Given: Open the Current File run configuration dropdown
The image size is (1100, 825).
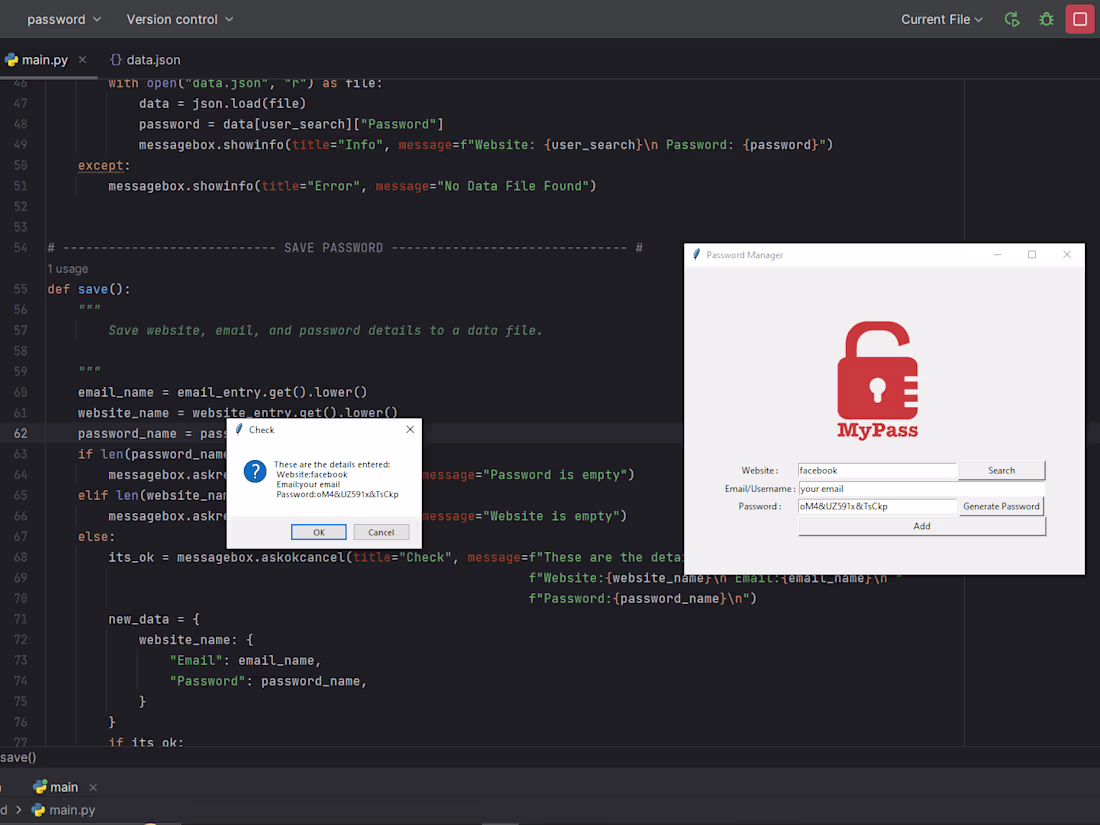Looking at the screenshot, I should click(938, 18).
